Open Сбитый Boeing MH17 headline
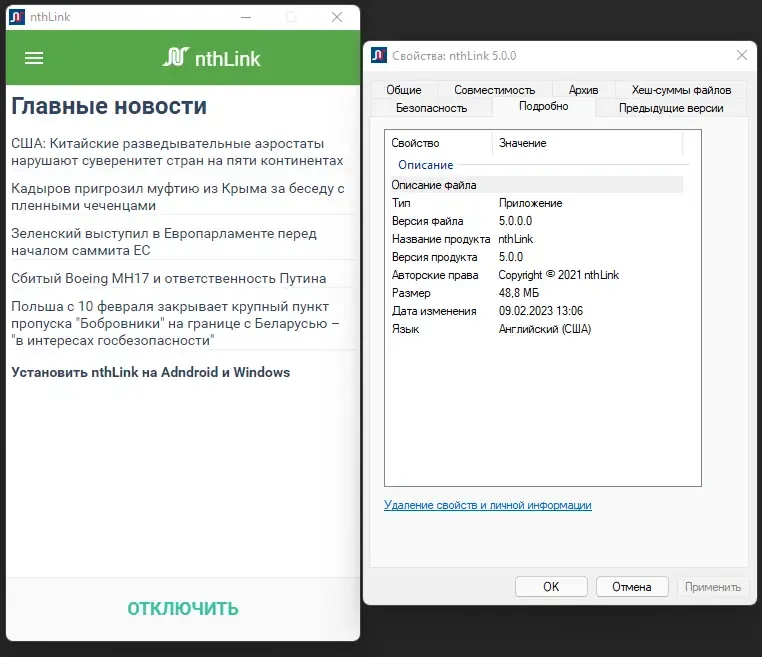This screenshot has height=657, width=762. click(169, 278)
